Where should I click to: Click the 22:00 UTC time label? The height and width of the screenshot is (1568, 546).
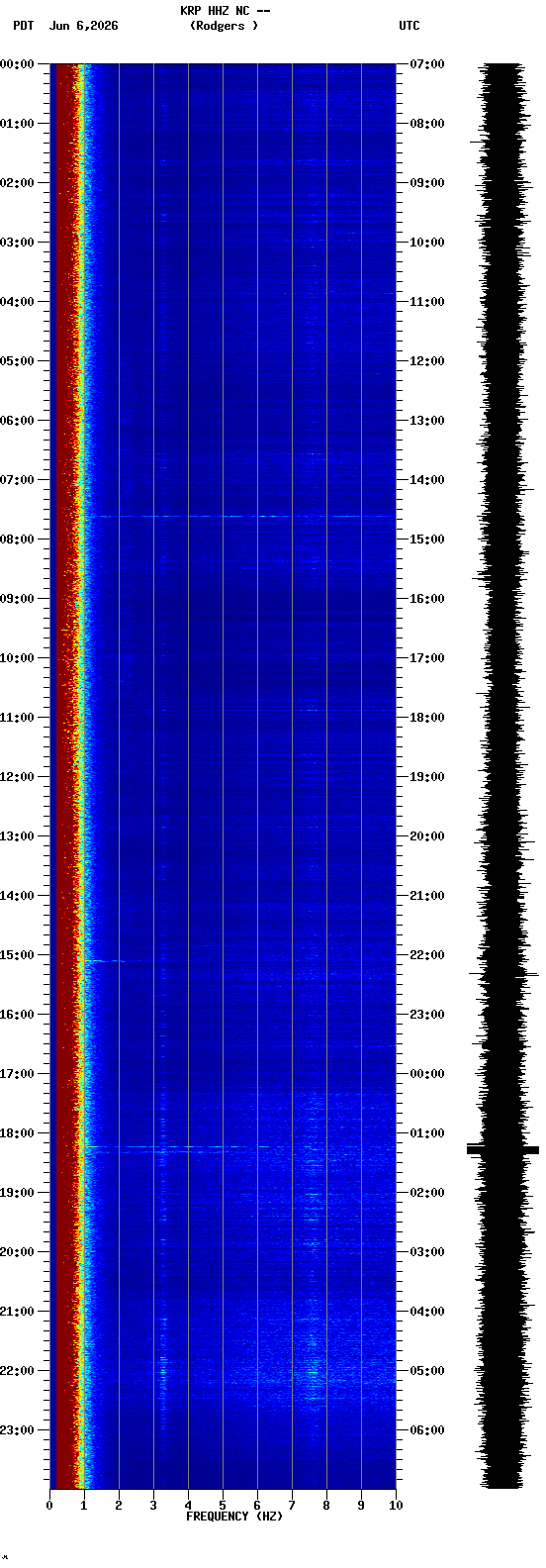tap(427, 955)
